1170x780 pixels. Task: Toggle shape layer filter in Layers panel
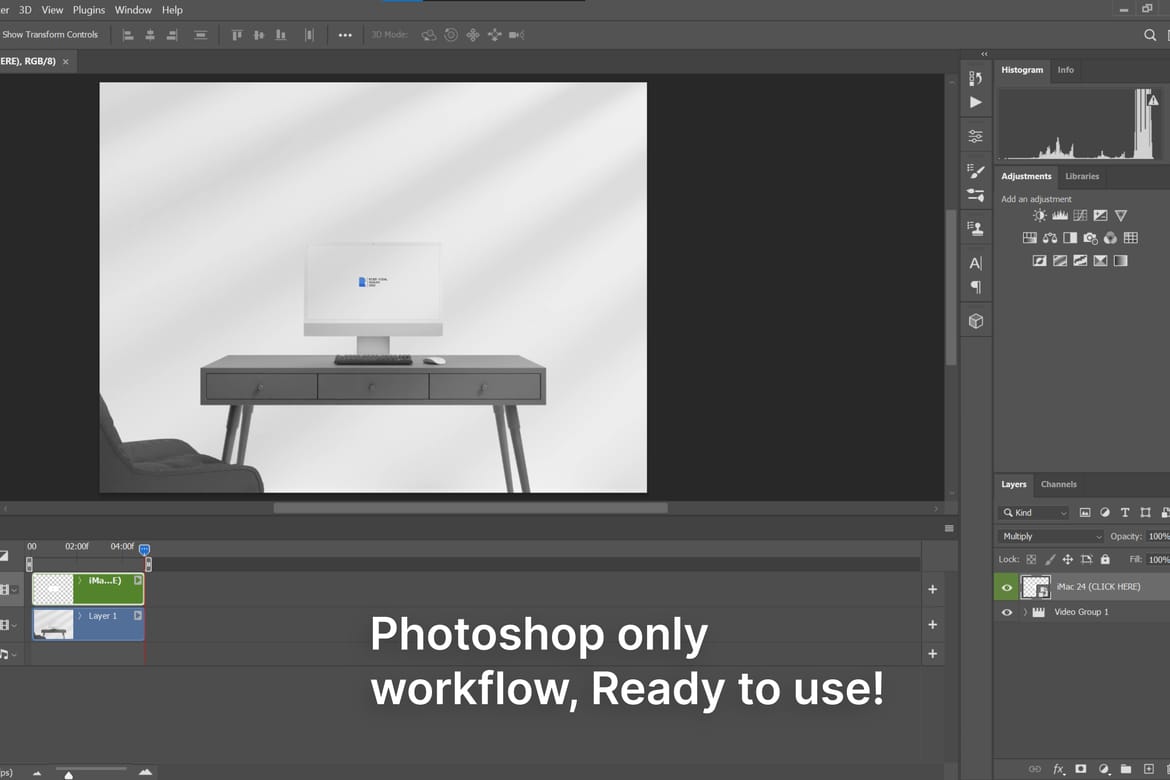[x=1145, y=513]
